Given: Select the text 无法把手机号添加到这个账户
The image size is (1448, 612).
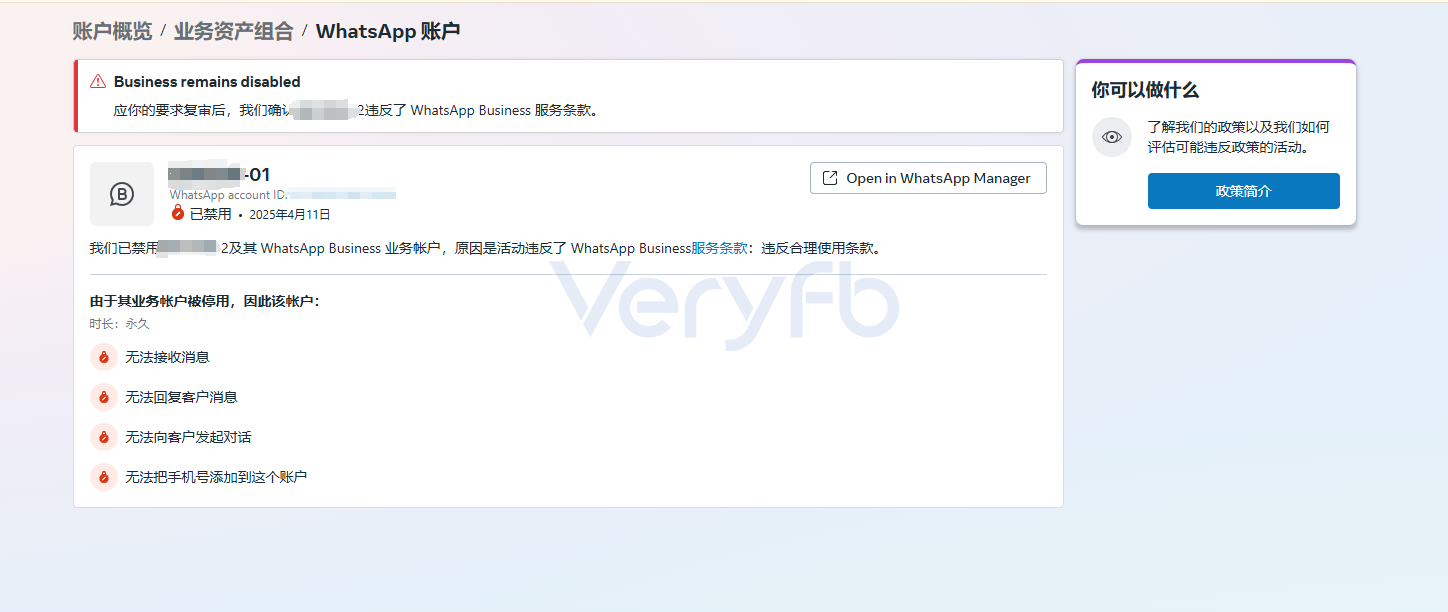Looking at the screenshot, I should pyautogui.click(x=216, y=477).
